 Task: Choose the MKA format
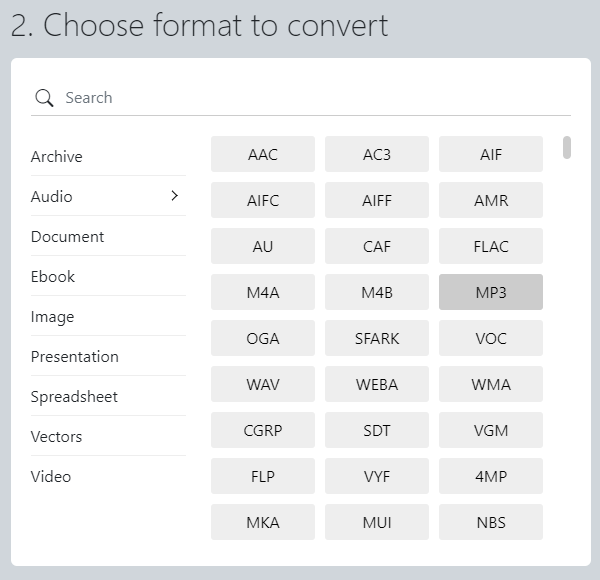[x=263, y=522]
